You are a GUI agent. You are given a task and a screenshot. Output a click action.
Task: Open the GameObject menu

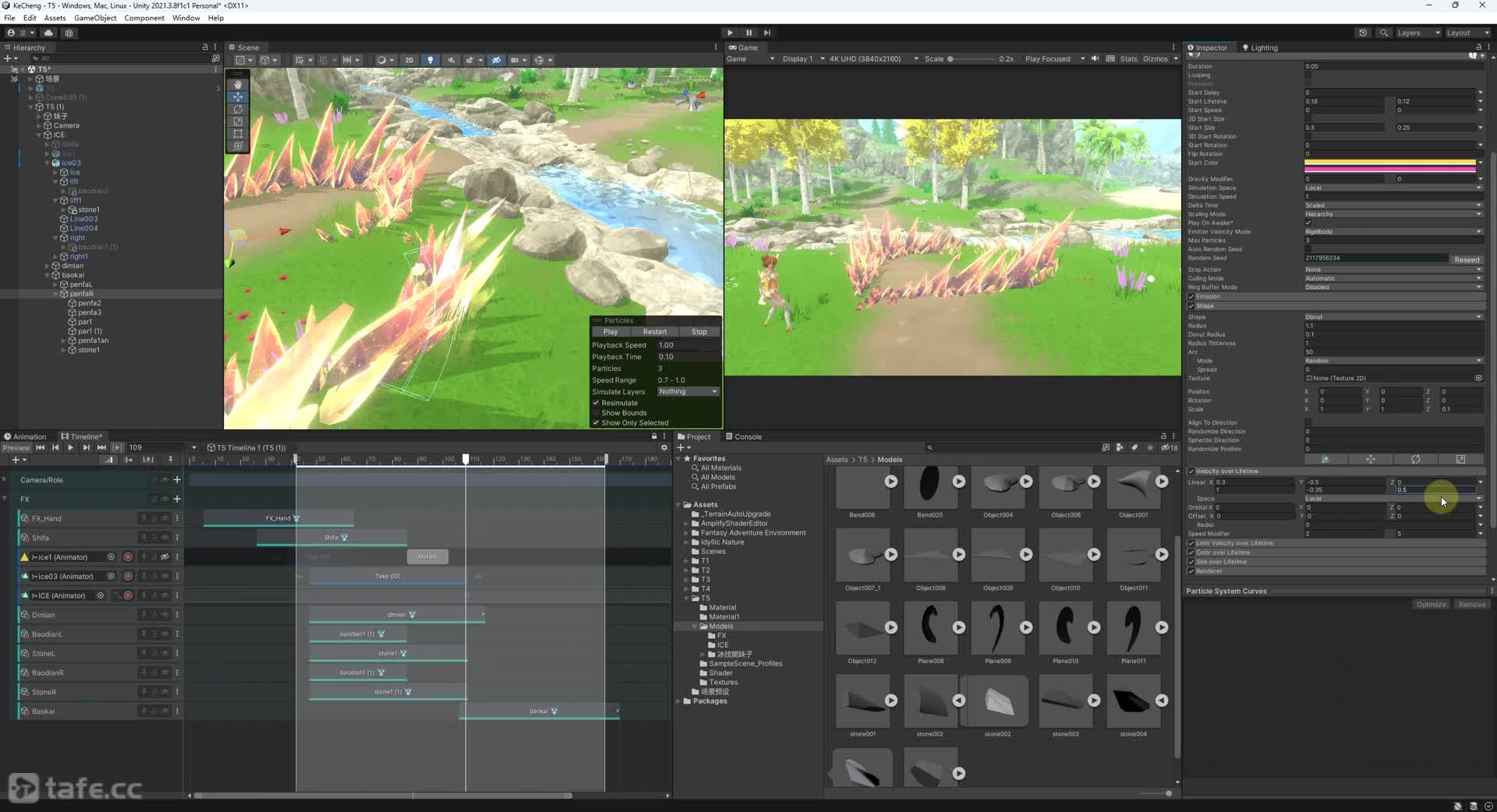[x=95, y=18]
